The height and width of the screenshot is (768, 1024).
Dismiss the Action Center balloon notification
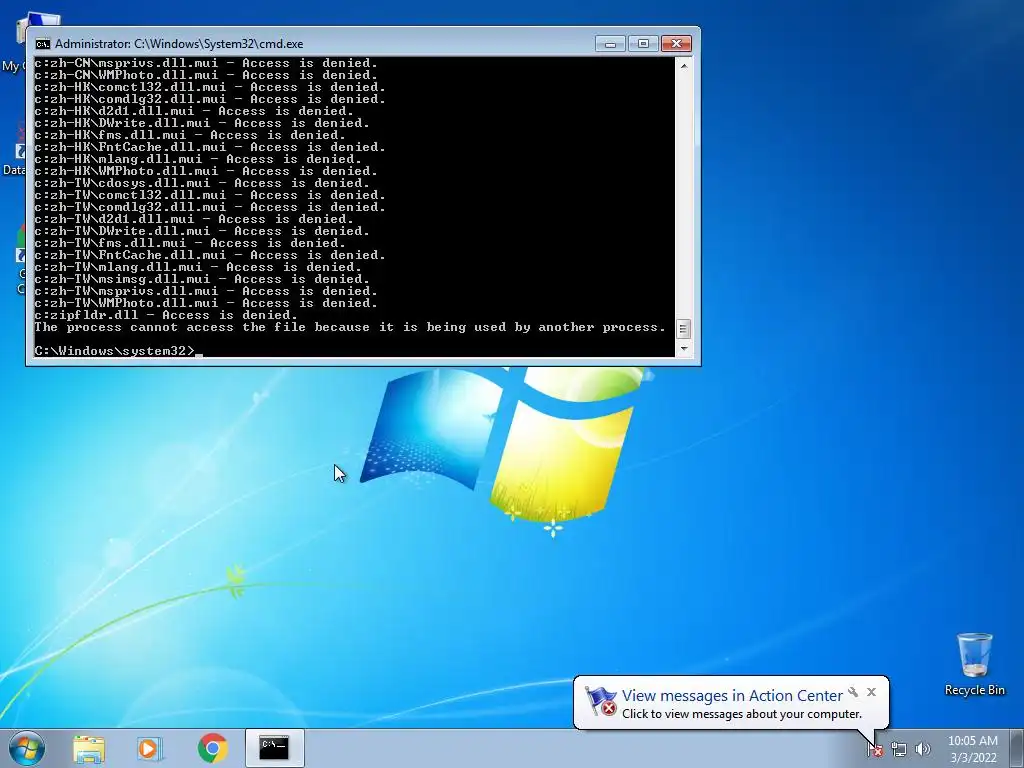pyautogui.click(x=871, y=692)
